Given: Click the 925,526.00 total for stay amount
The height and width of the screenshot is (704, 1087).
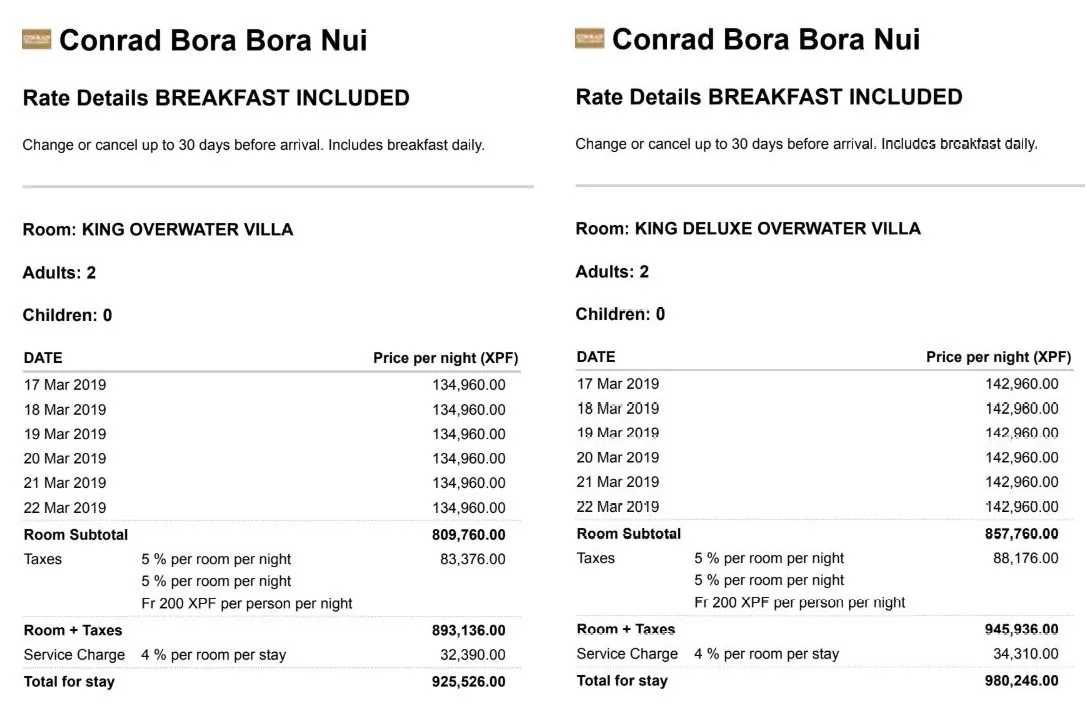Looking at the screenshot, I should click(468, 682).
